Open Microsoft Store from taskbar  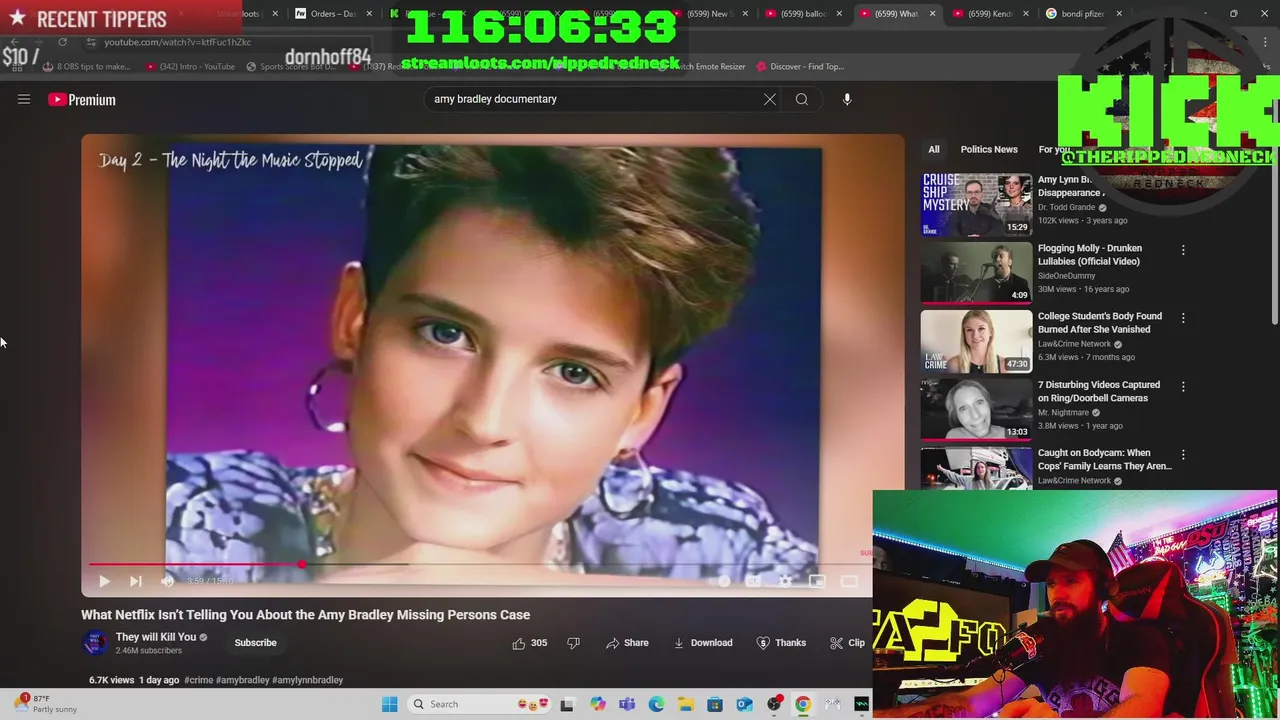[715, 704]
